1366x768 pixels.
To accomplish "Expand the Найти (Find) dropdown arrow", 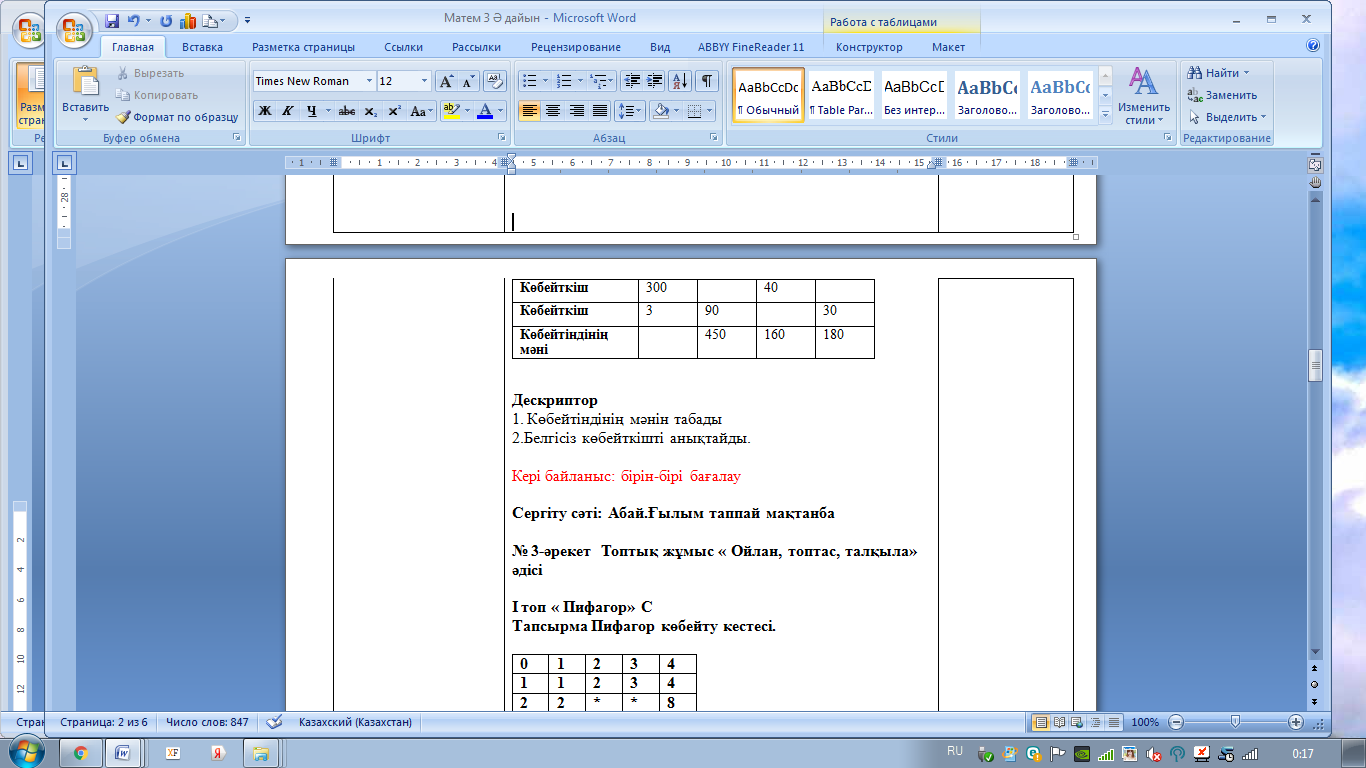I will point(1246,73).
